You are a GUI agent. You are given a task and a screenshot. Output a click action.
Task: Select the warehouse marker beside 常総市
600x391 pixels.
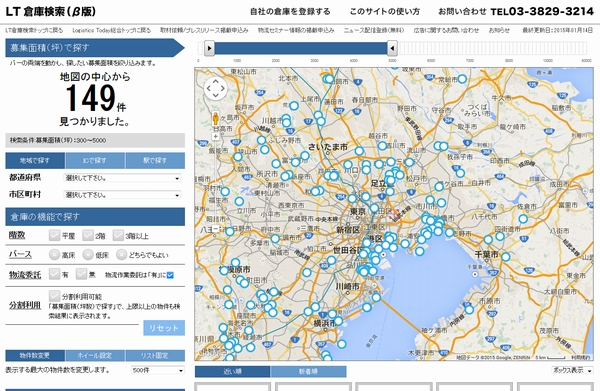[x=462, y=79]
